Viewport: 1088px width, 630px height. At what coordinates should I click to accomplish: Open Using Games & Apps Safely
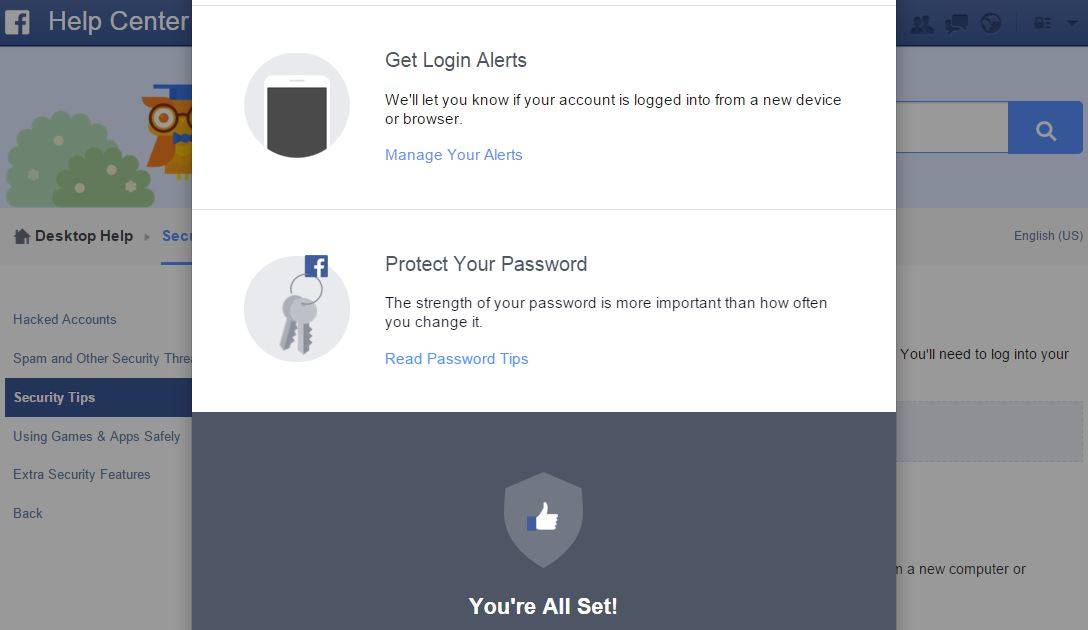tap(96, 436)
